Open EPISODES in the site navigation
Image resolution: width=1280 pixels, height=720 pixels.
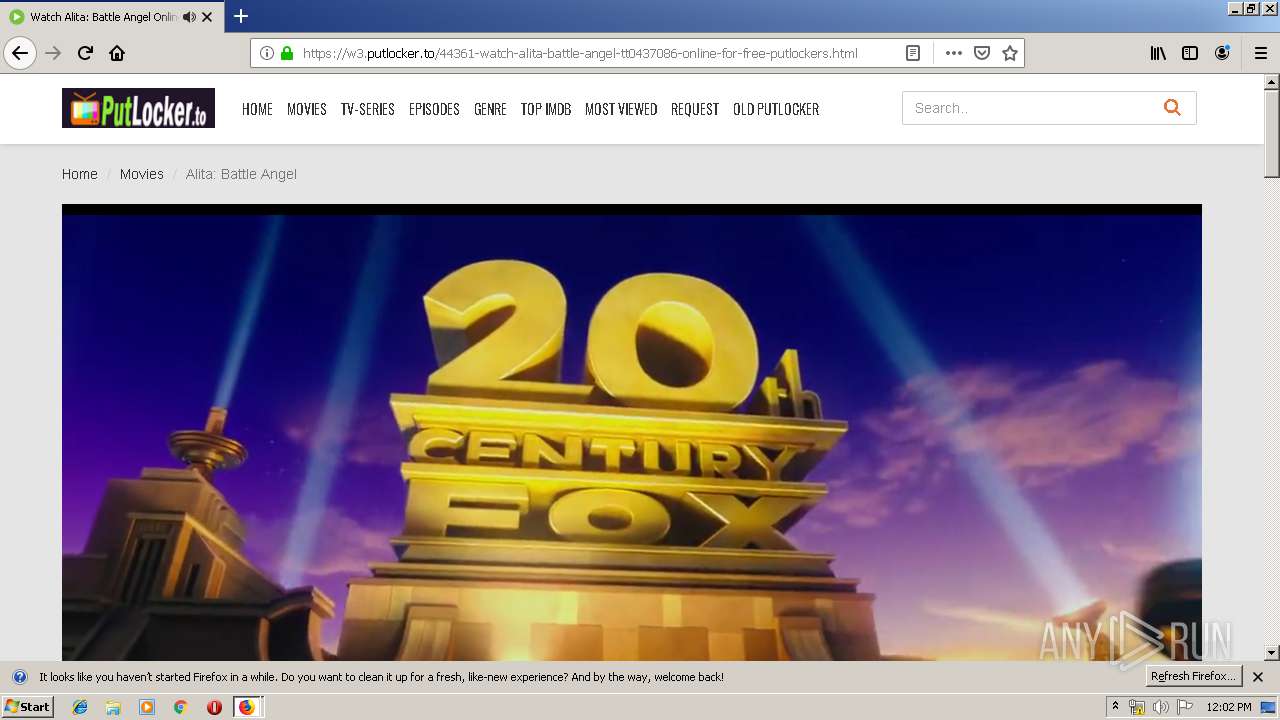coord(434,109)
